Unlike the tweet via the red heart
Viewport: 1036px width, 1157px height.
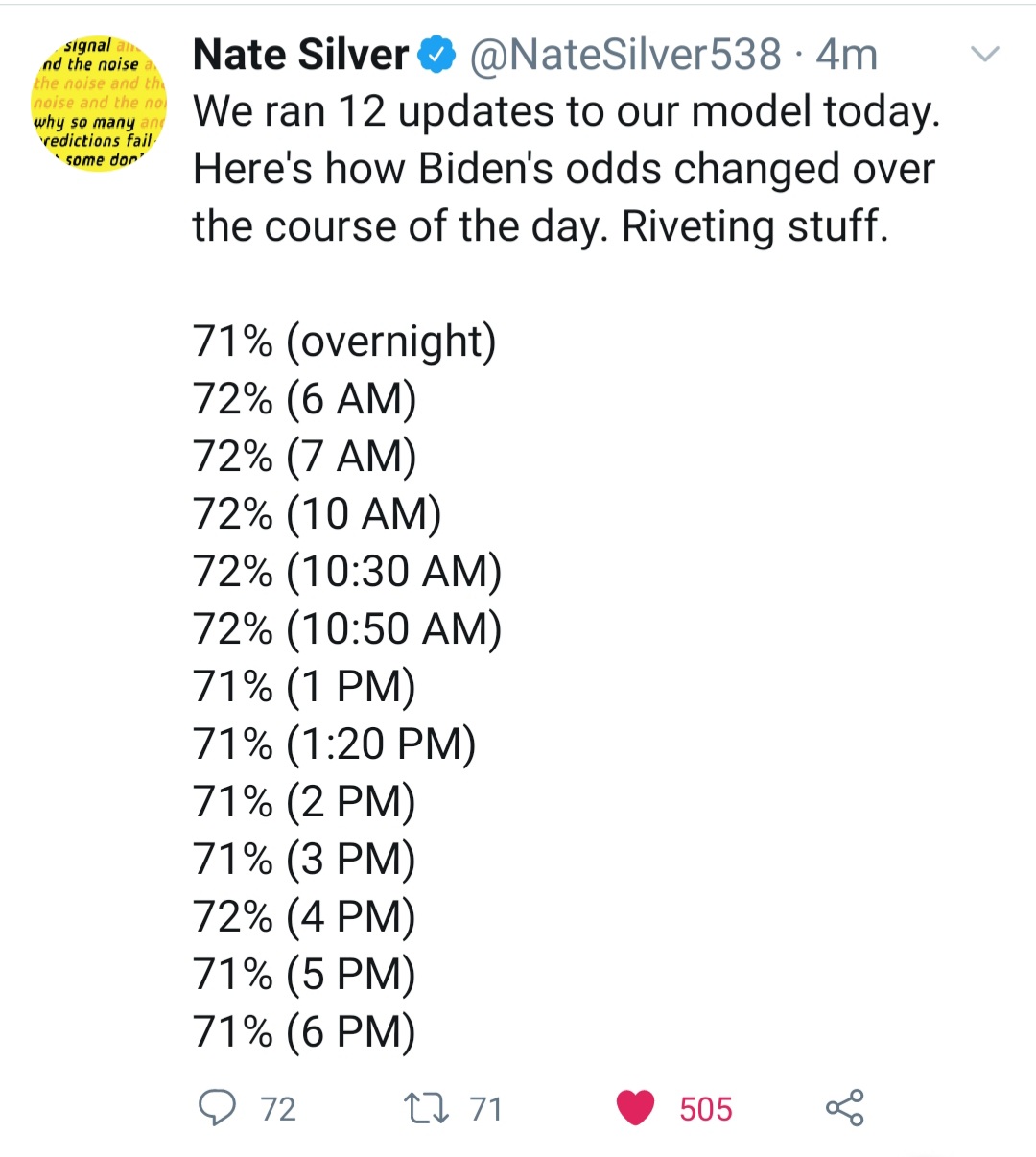click(635, 1108)
